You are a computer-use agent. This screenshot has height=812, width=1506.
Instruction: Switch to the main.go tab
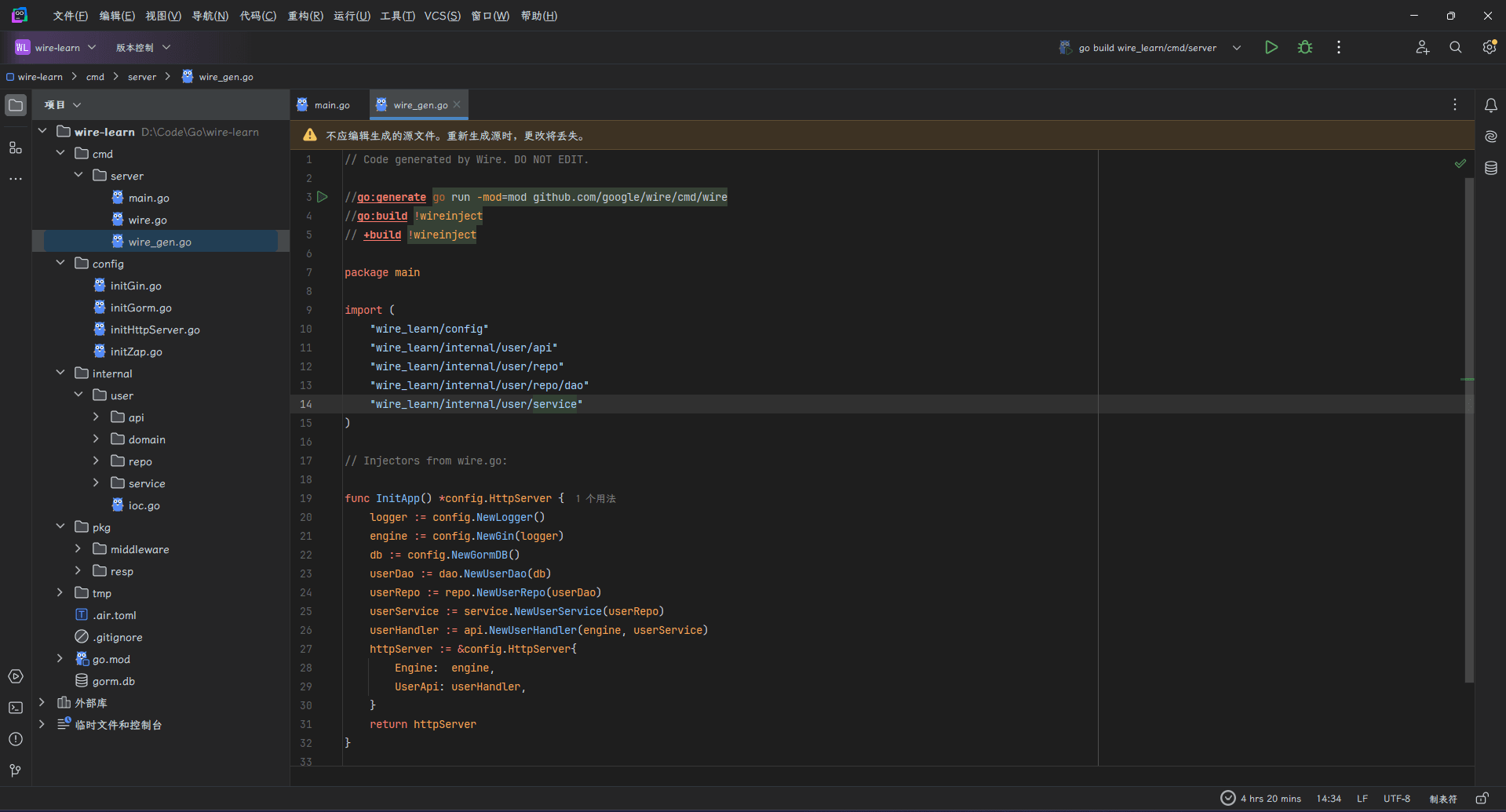(323, 104)
